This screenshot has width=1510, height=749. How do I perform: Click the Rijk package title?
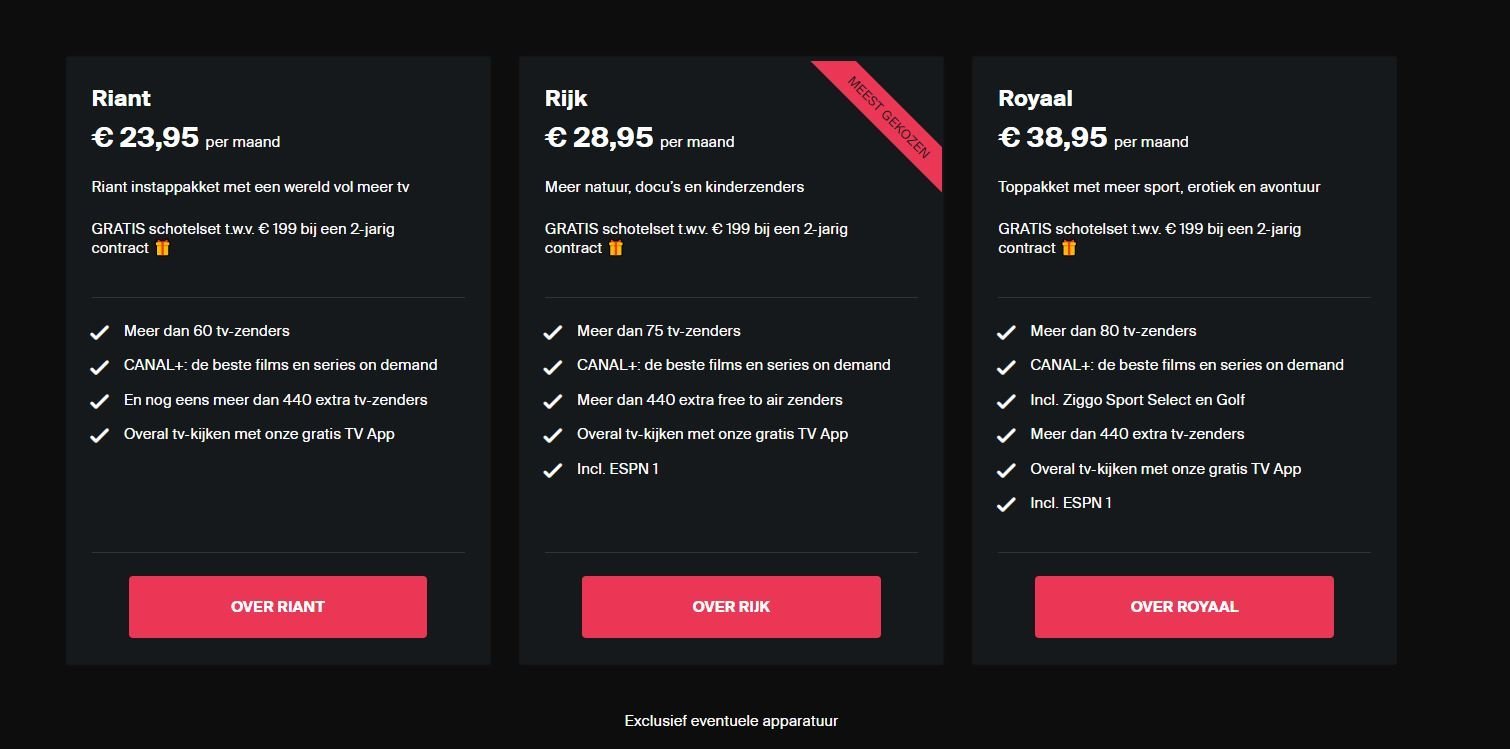(x=566, y=98)
